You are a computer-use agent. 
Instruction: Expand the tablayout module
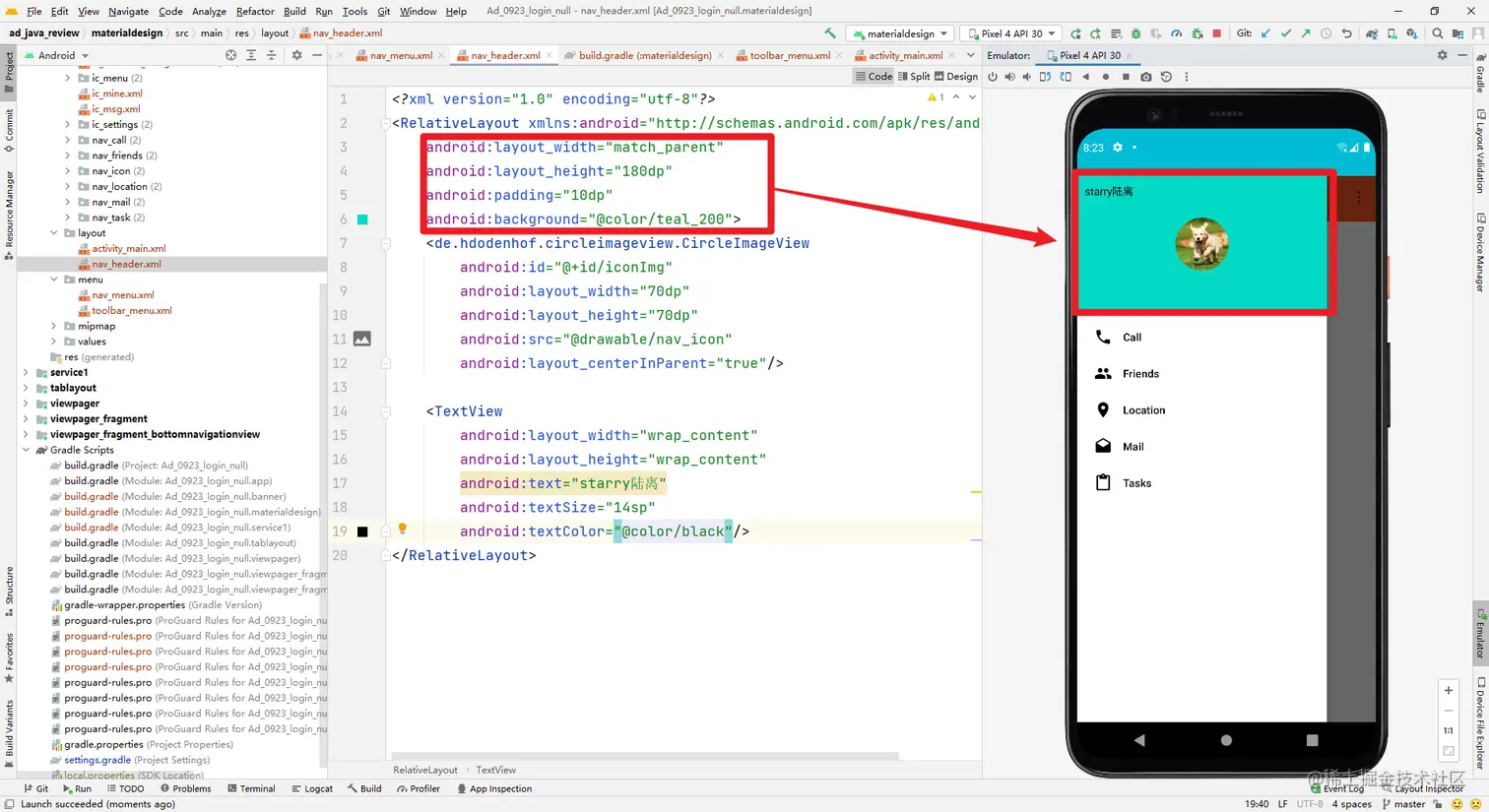pos(26,388)
